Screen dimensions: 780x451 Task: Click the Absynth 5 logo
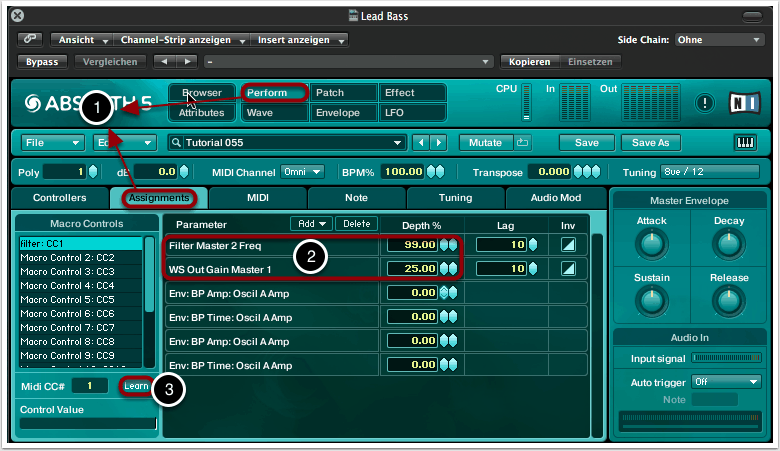coord(89,103)
